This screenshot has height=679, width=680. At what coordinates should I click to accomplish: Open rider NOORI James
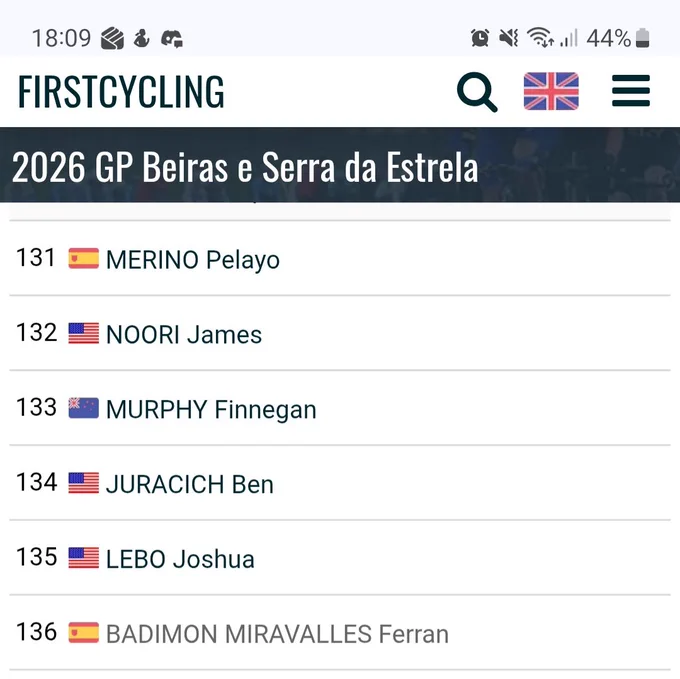pyautogui.click(x=184, y=335)
